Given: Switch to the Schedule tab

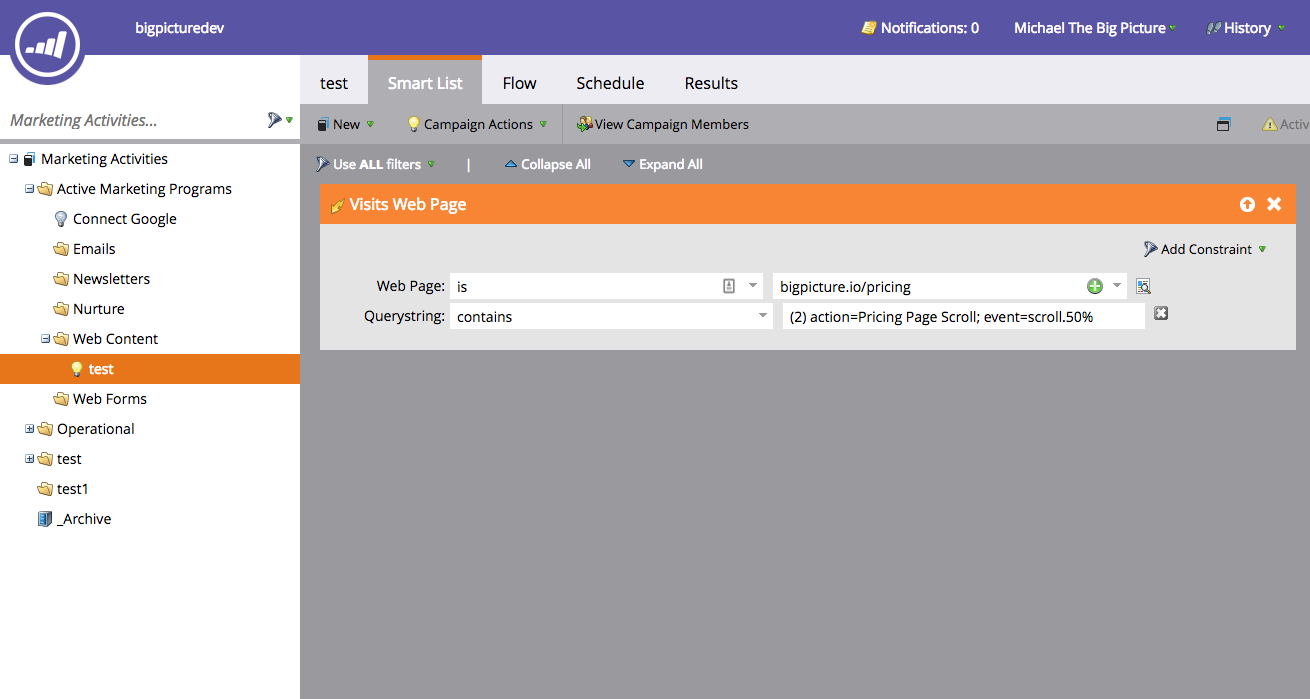Looking at the screenshot, I should (610, 83).
